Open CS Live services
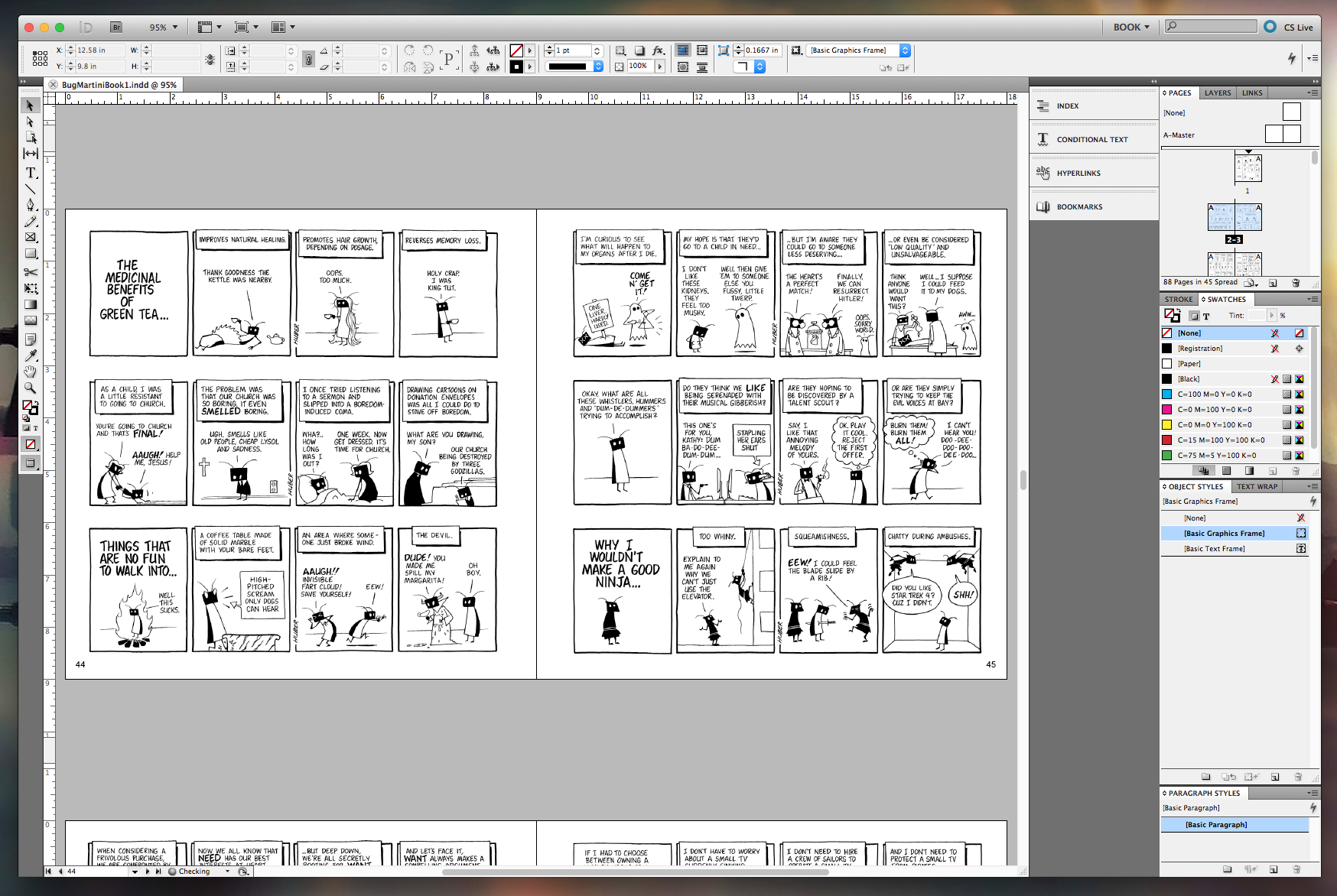The image size is (1337, 896). pos(1289,27)
